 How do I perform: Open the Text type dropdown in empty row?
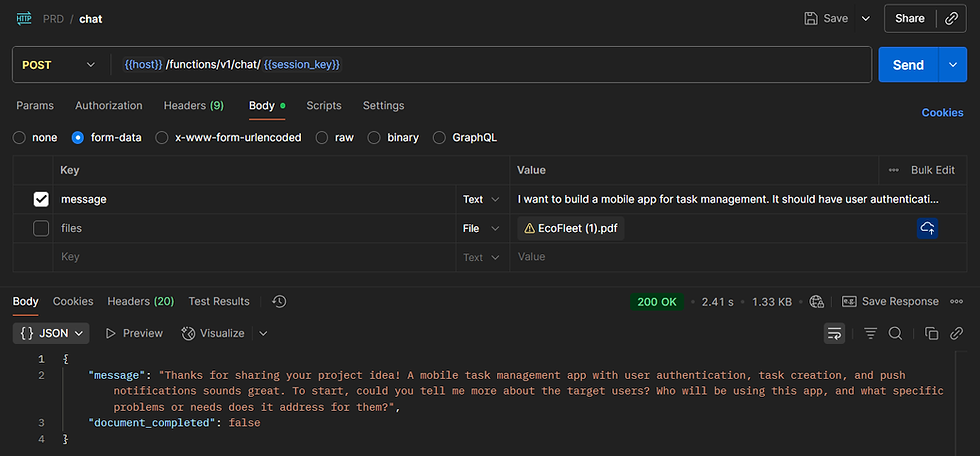click(x=481, y=257)
